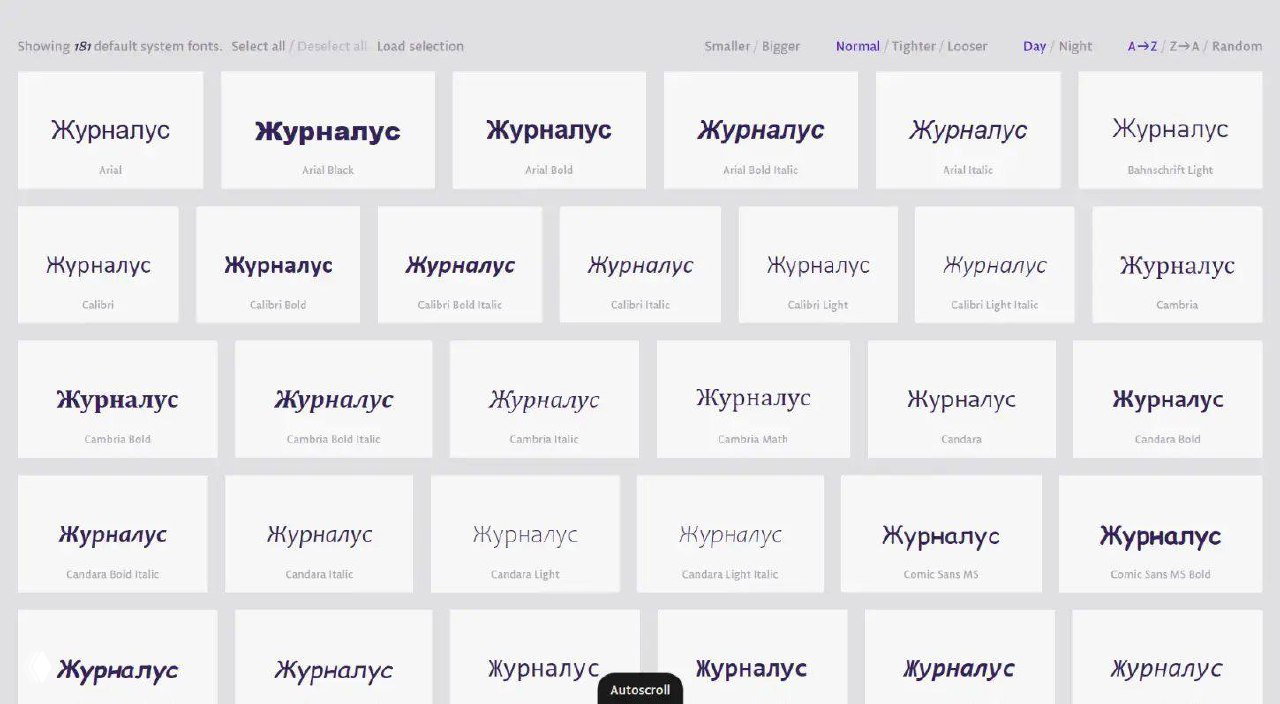The width and height of the screenshot is (1280, 704).
Task: Select the Cambria Math font card
Action: coord(753,399)
